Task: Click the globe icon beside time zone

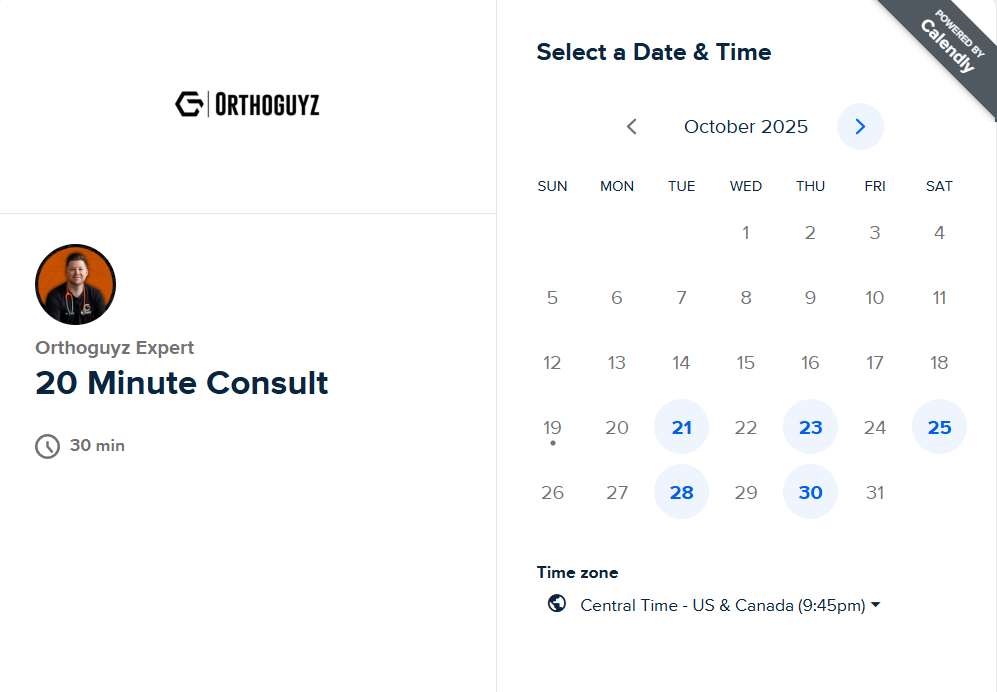Action: click(x=557, y=604)
